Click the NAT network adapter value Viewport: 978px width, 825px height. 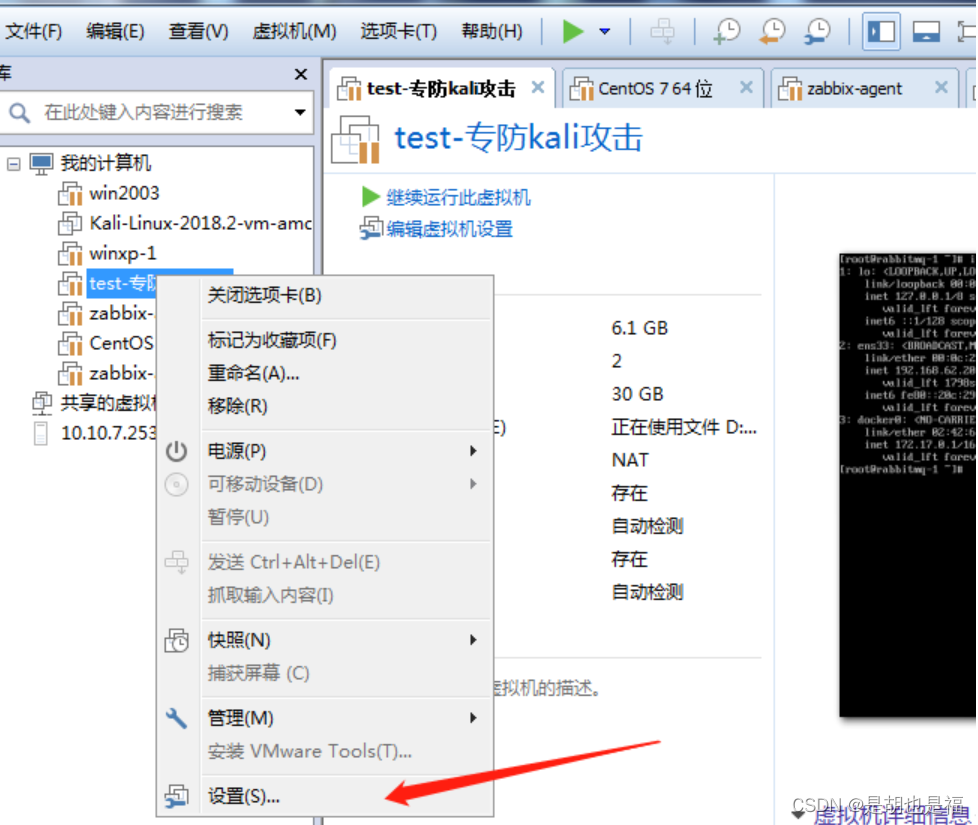630,460
